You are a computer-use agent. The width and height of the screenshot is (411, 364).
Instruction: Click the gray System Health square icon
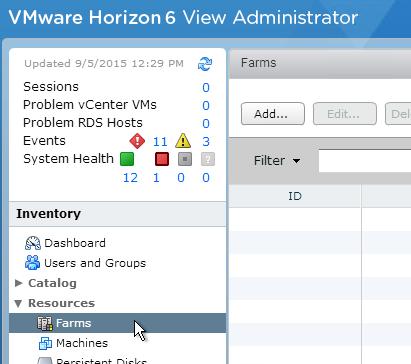pos(185,159)
